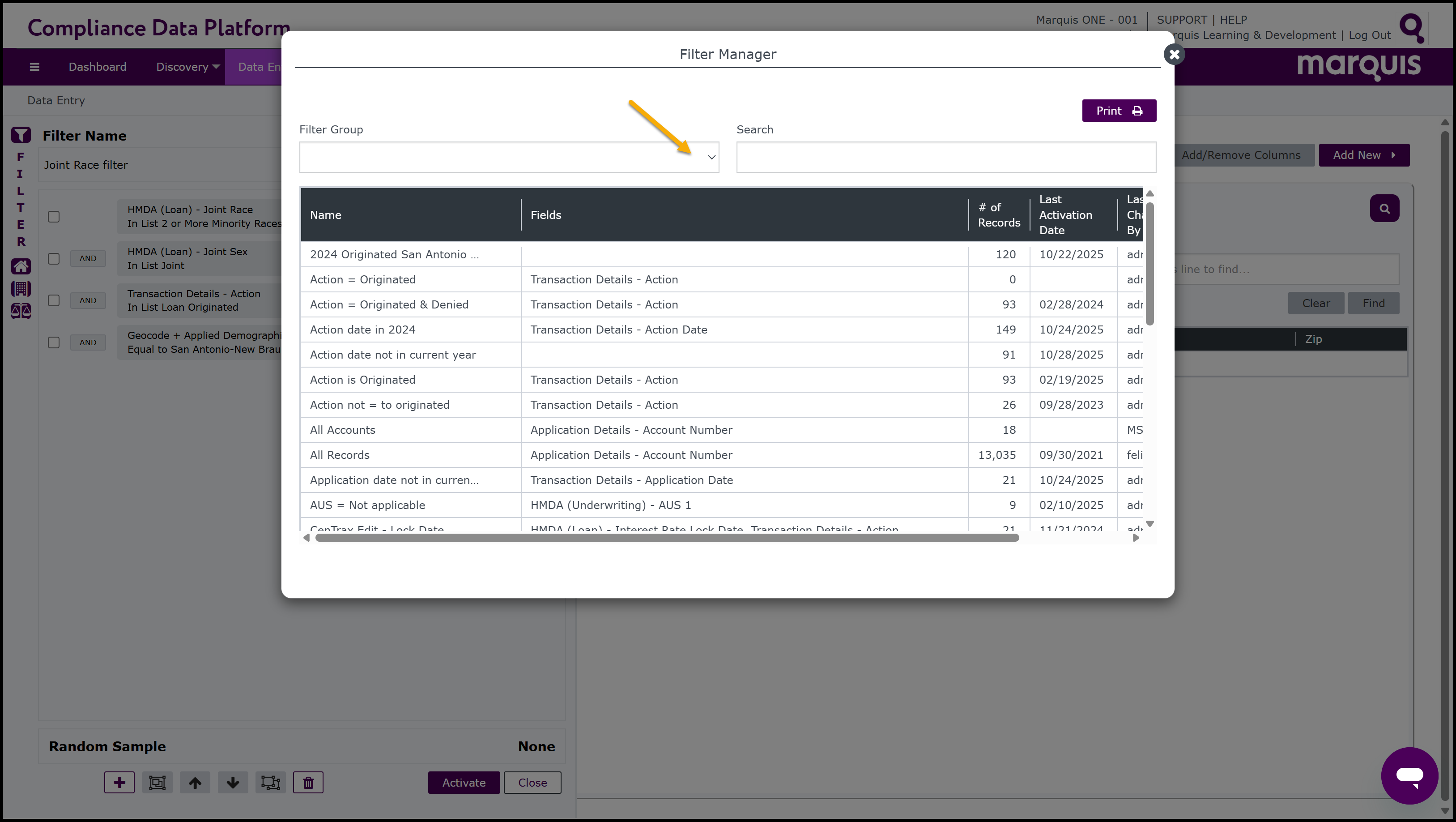Viewport: 1456px width, 822px height.
Task: Click the move down arrow button
Action: click(x=233, y=783)
